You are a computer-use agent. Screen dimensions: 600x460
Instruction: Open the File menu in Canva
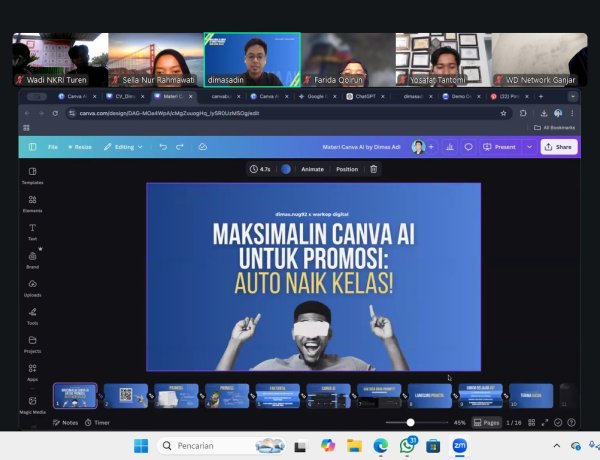coord(53,147)
